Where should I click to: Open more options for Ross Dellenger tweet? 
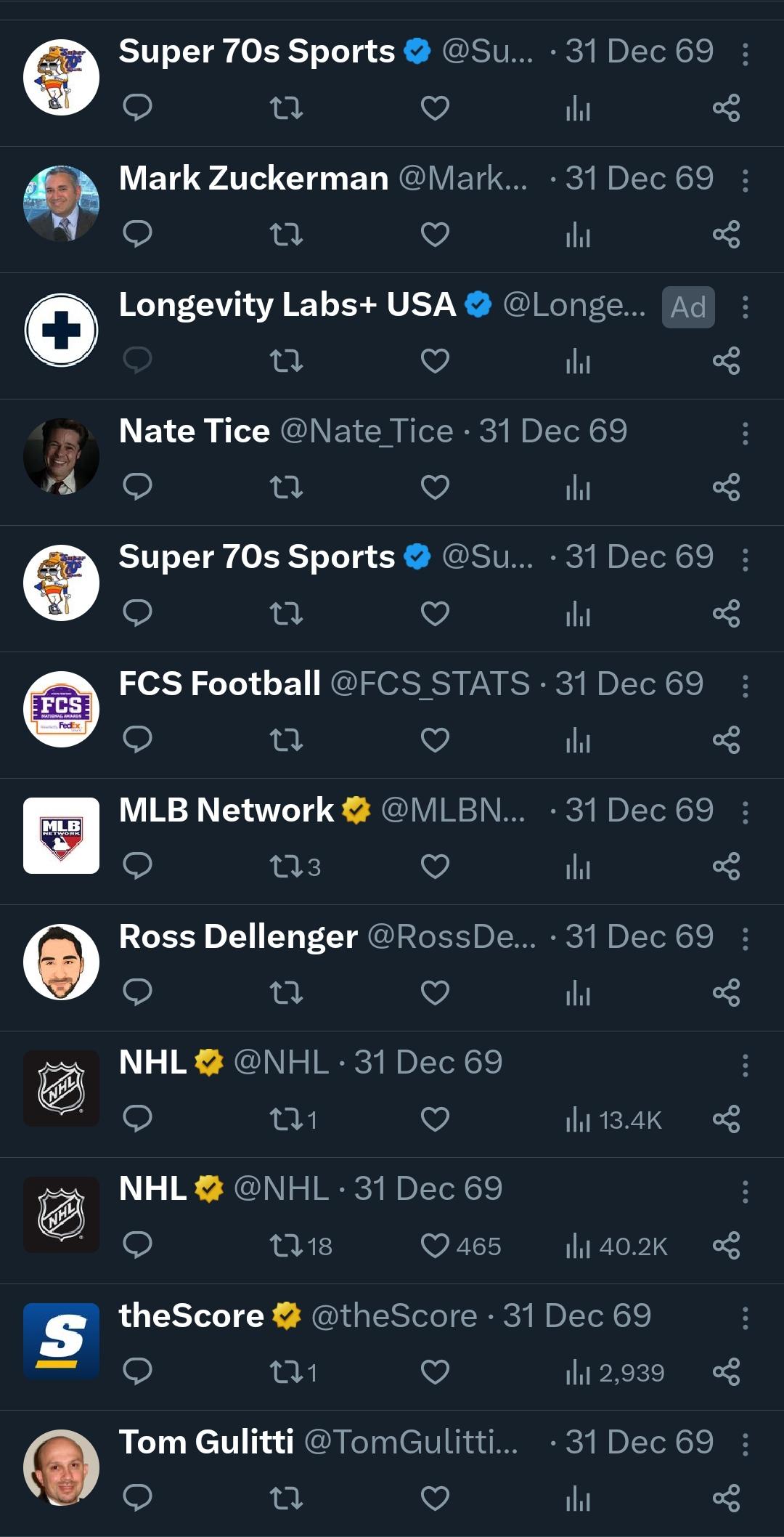pos(746,939)
